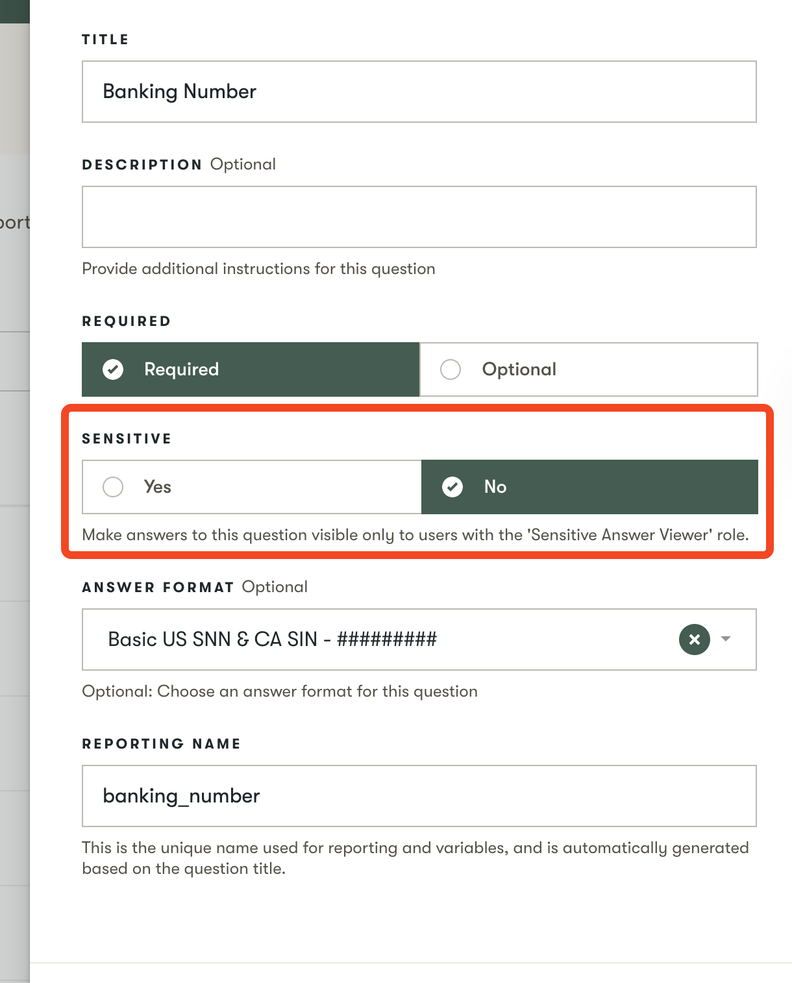This screenshot has width=792, height=983.
Task: Select the word "Required" in the Required toggle
Action: [181, 369]
